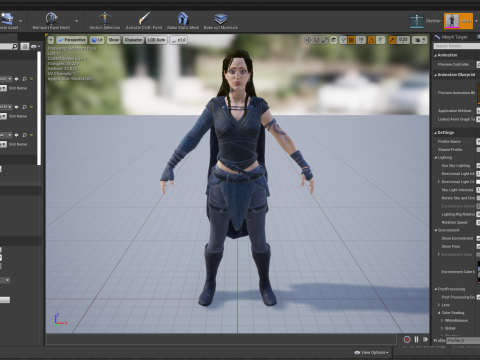Click the Bake out Materials icon

(x=221, y=19)
